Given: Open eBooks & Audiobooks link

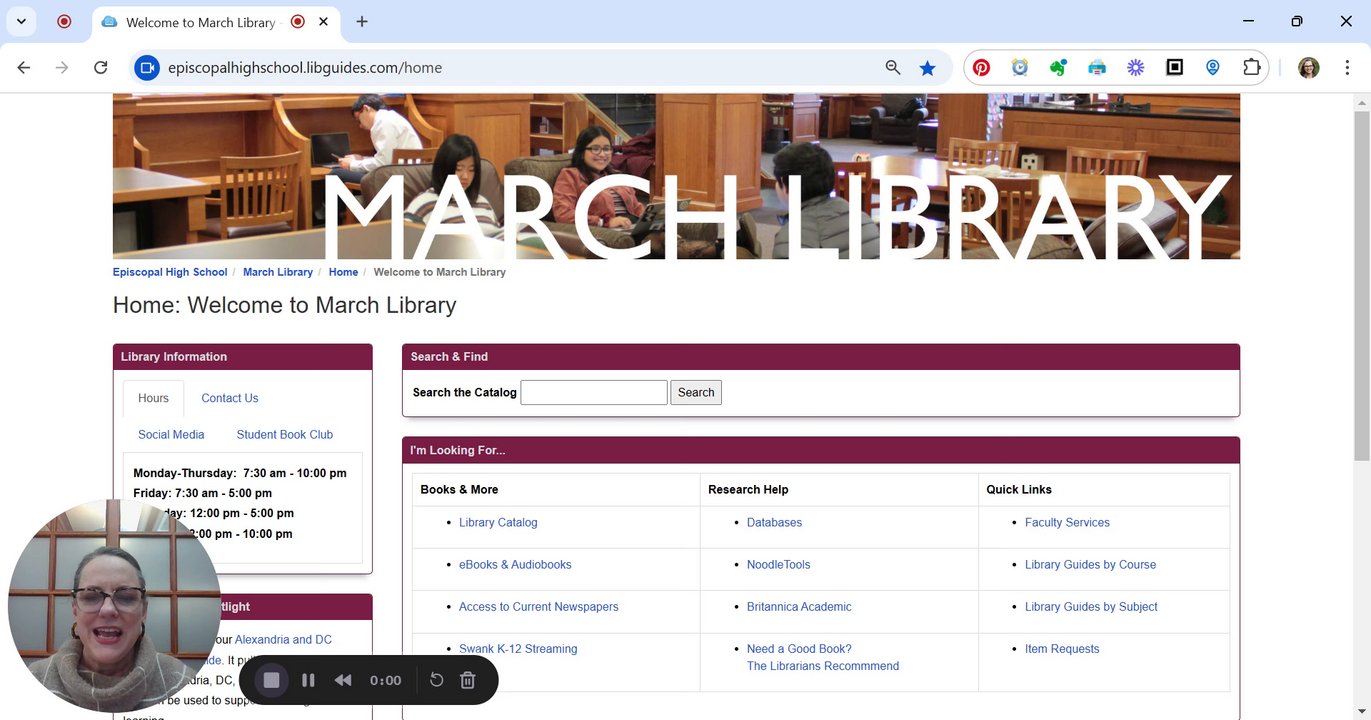Looking at the screenshot, I should click(x=515, y=565).
